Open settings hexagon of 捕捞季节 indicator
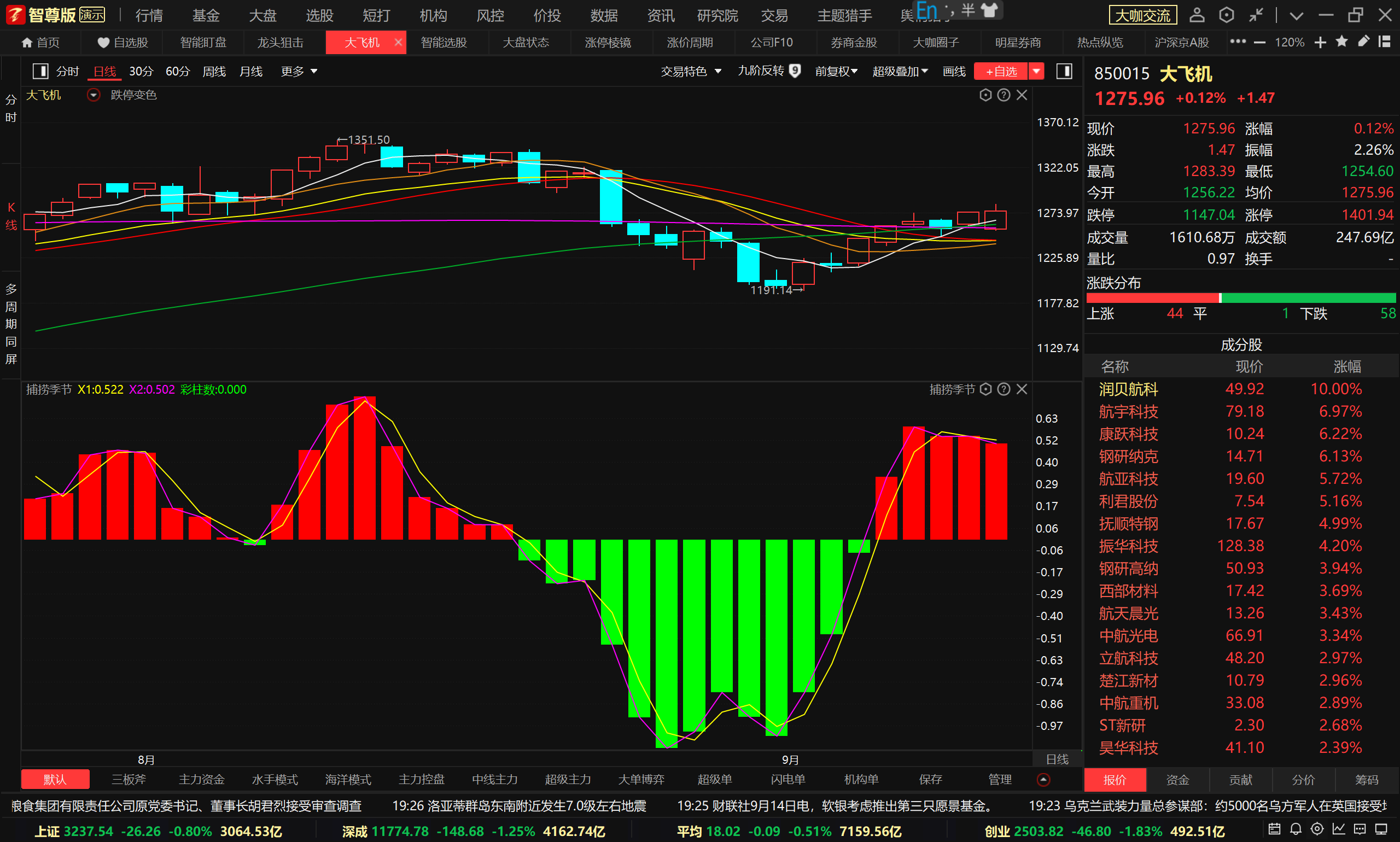 985,389
